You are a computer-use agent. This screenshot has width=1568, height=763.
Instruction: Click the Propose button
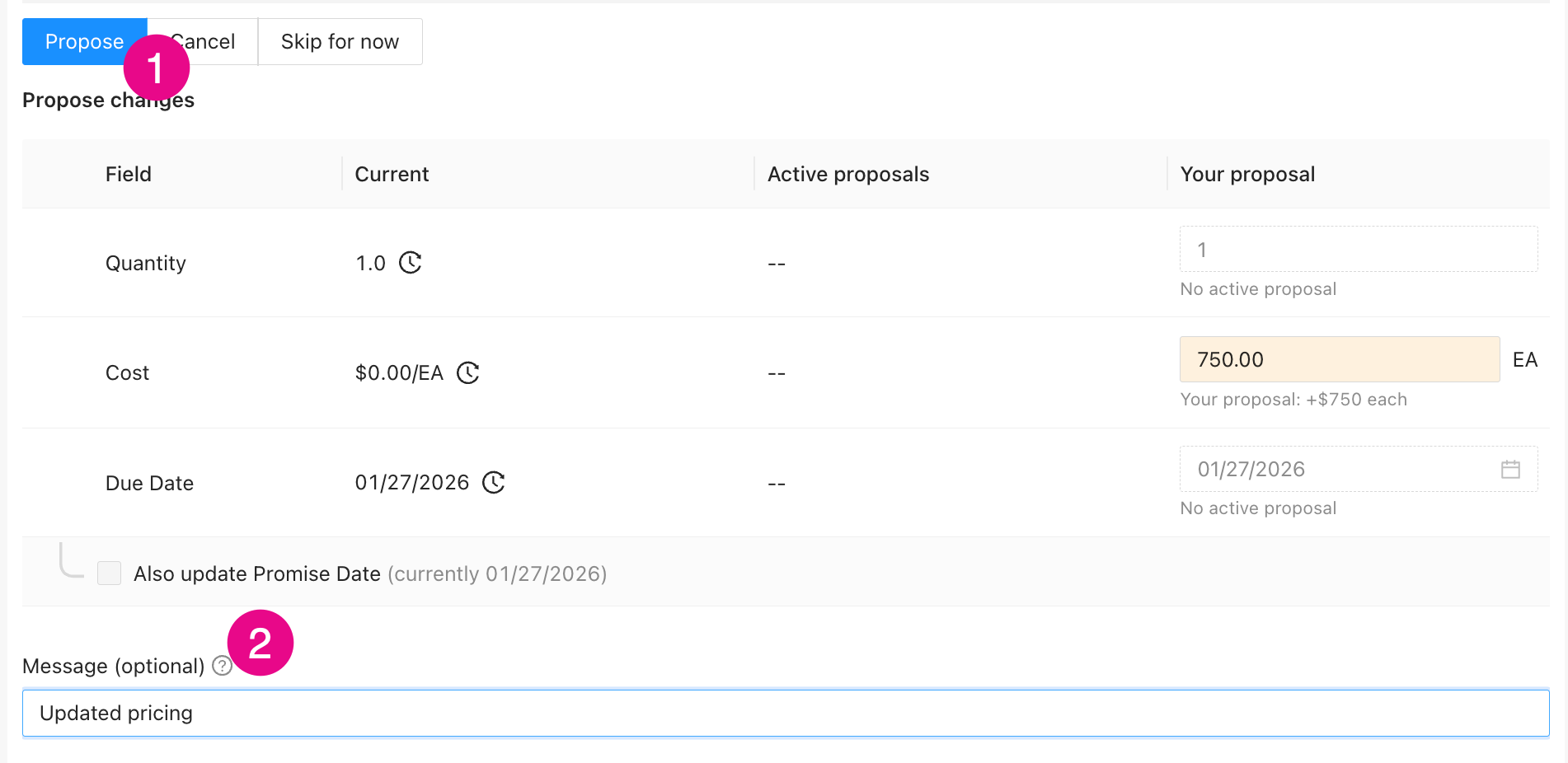click(x=84, y=41)
